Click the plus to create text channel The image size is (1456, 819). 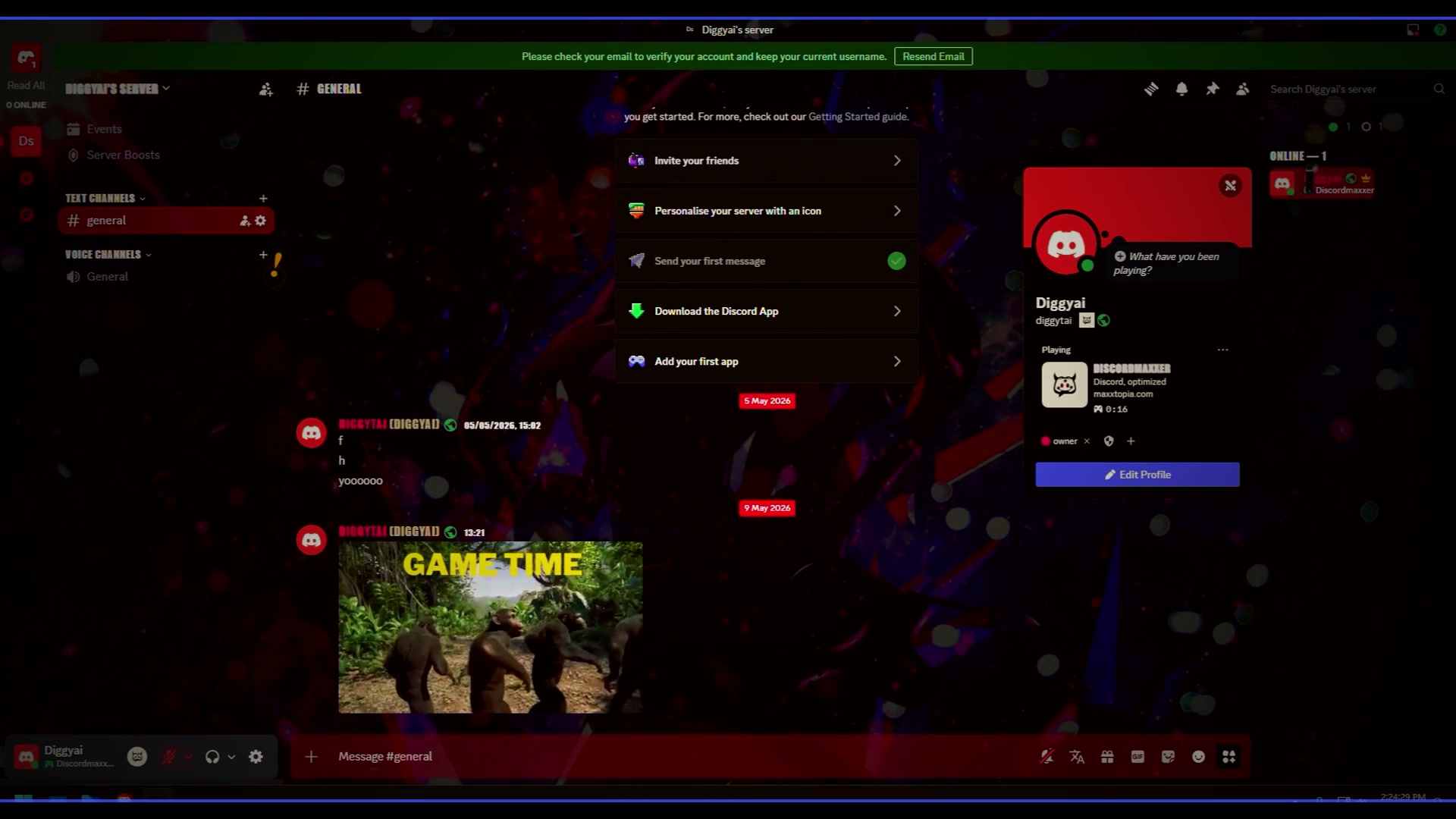[263, 199]
